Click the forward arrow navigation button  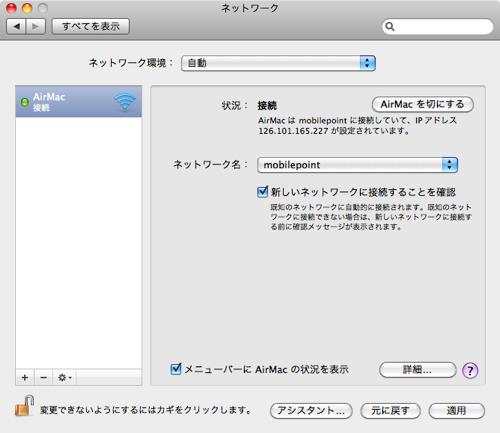(36, 26)
